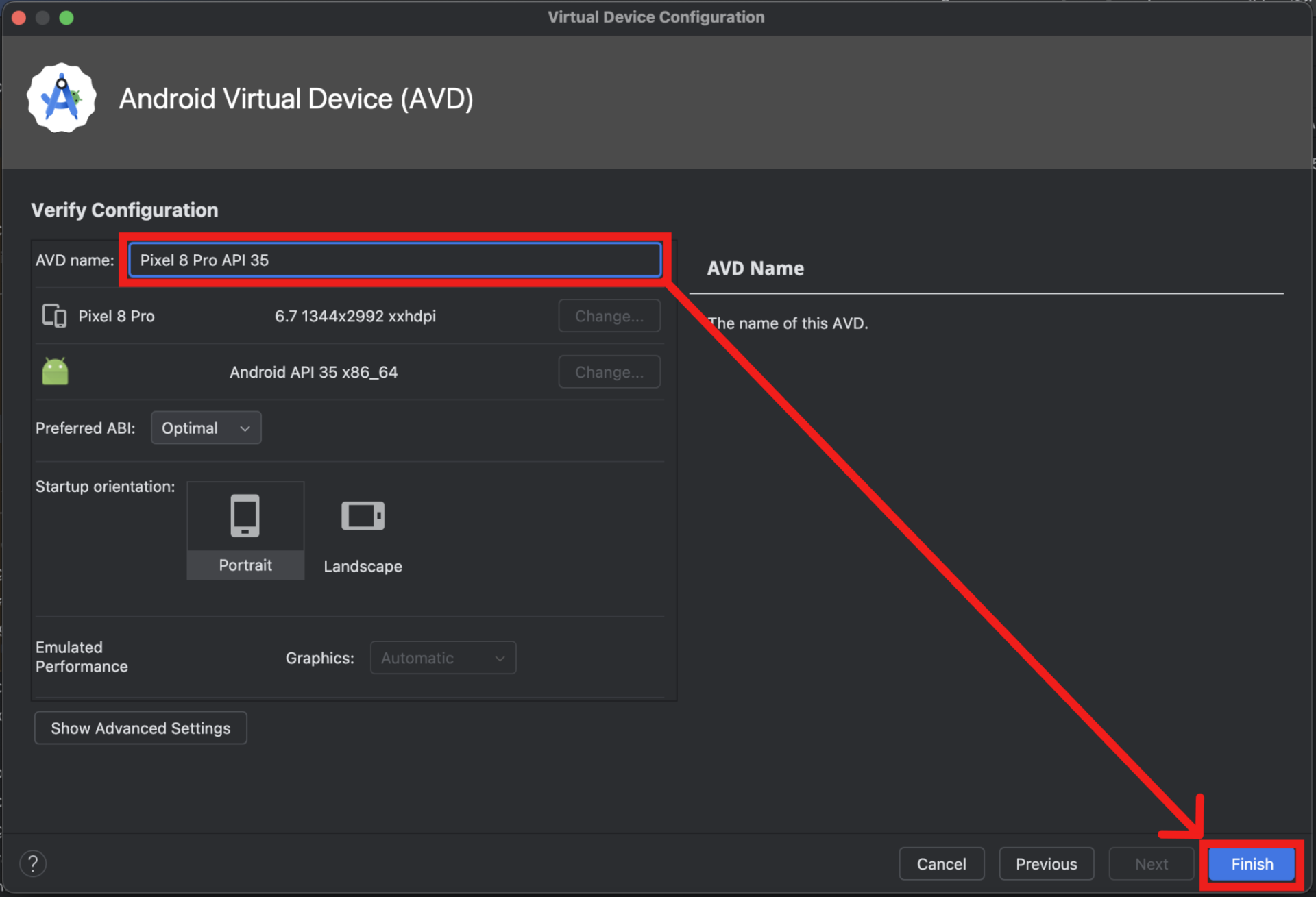This screenshot has width=1316, height=897.
Task: Go back with Previous button
Action: coord(1046,864)
